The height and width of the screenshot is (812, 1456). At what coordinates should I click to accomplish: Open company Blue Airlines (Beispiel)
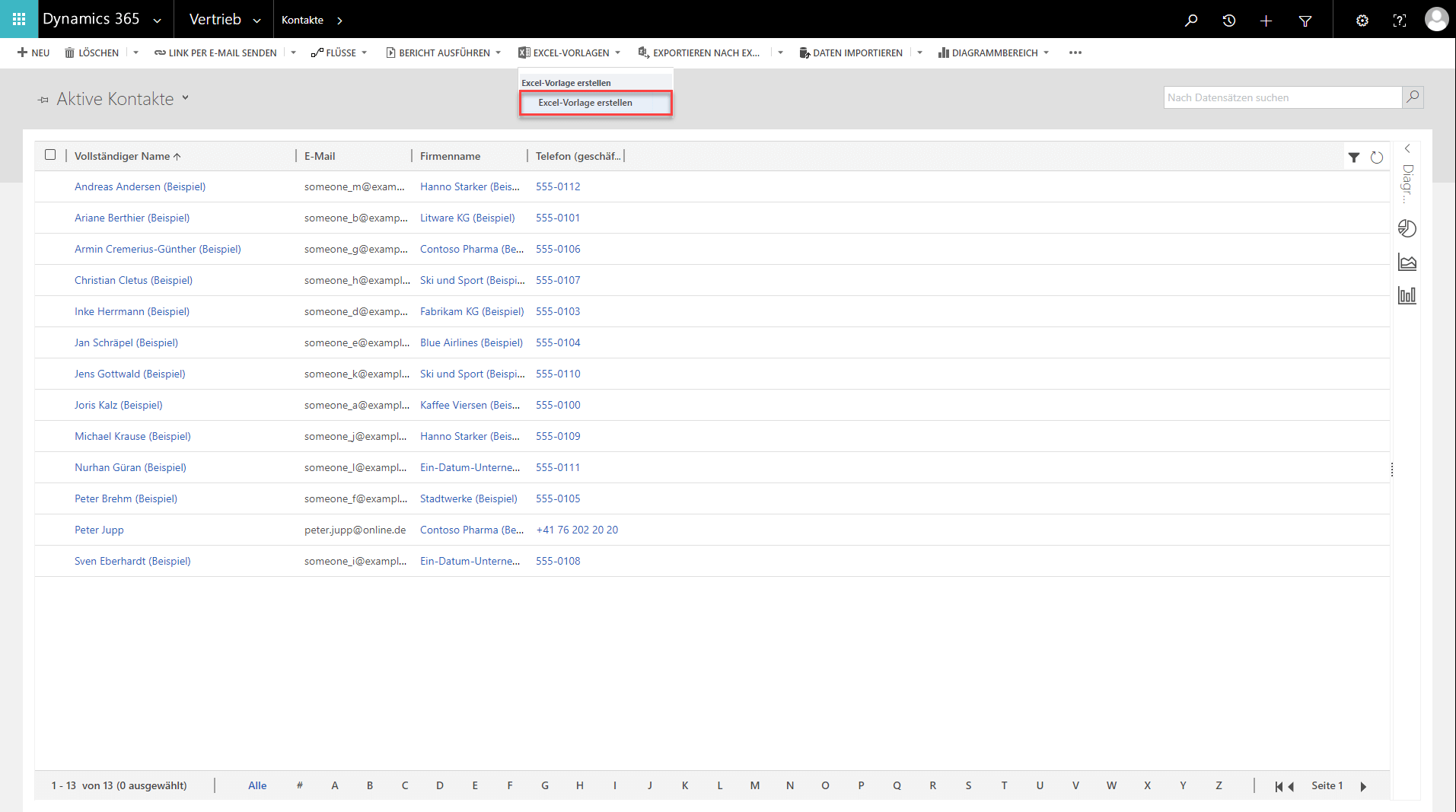pos(471,342)
